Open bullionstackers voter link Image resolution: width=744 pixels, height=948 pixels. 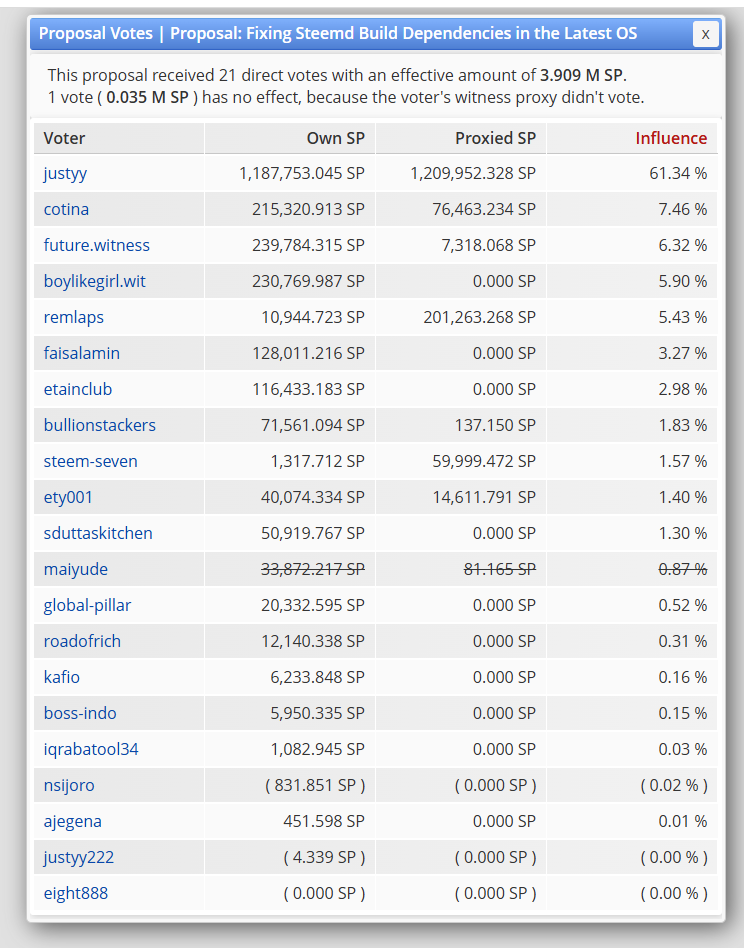pyautogui.click(x=100, y=425)
